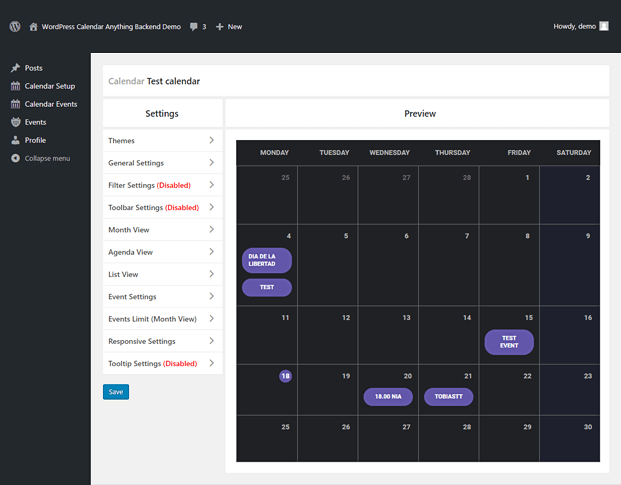
Task: Select day 30 in the calendar
Action: (x=588, y=427)
